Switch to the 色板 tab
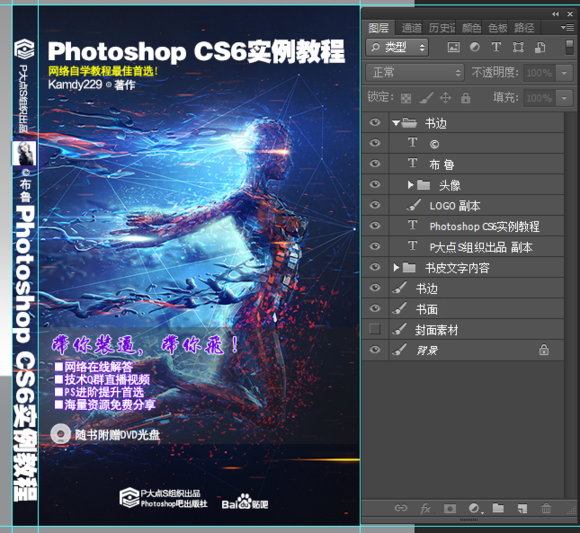This screenshot has width=580, height=533. coord(498,28)
